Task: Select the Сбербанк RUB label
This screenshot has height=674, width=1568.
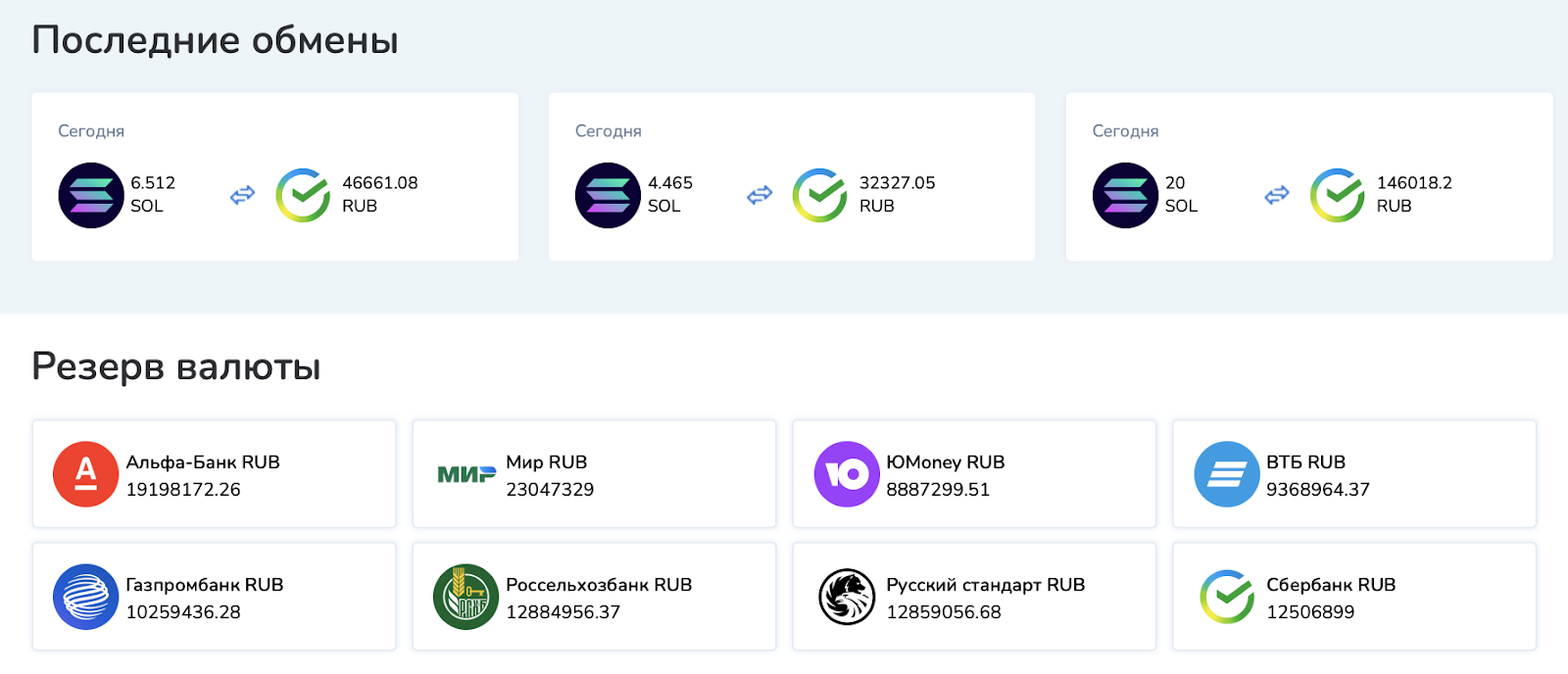Action: [1331, 585]
